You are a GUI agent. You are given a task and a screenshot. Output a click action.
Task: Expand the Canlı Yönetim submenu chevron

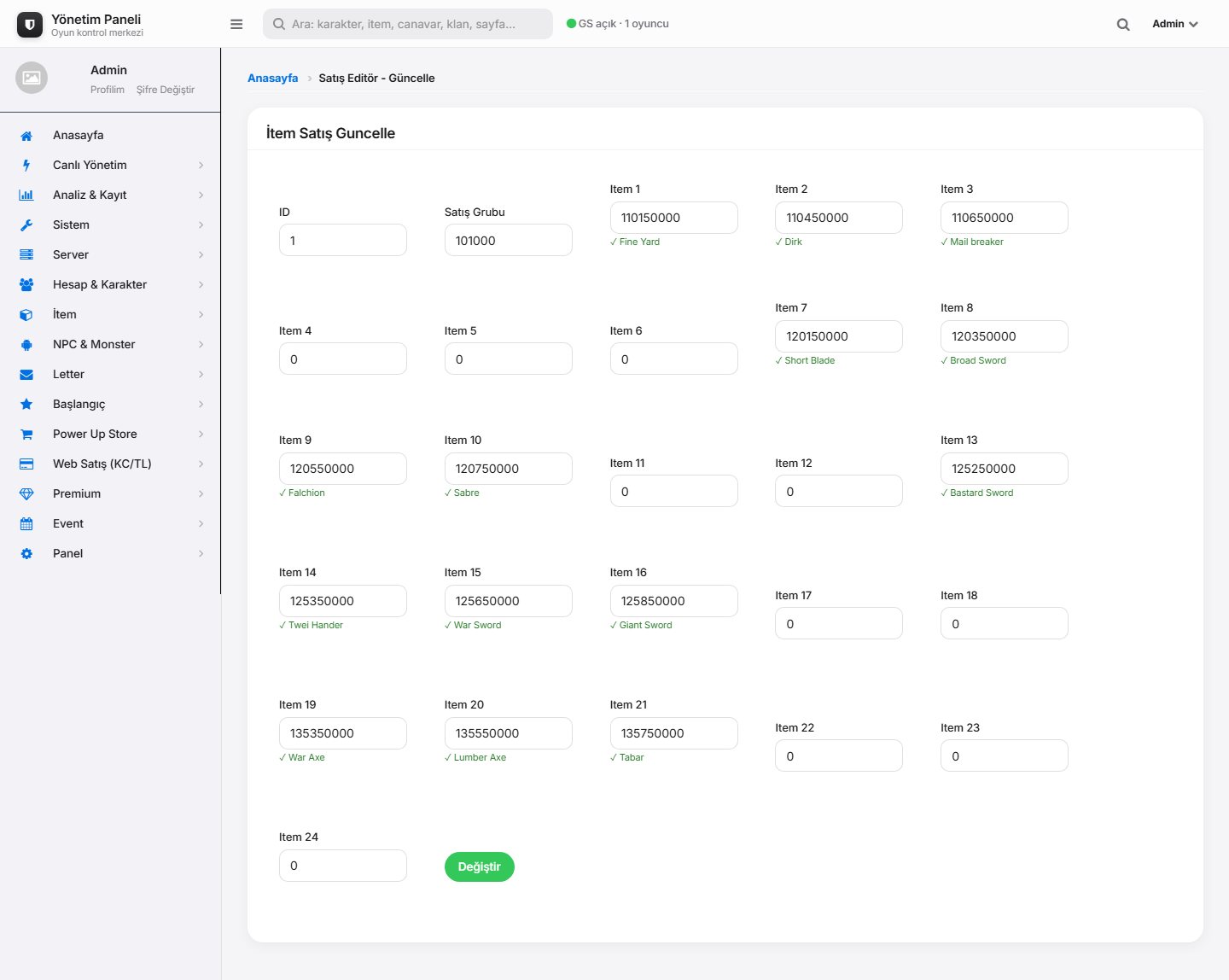pyautogui.click(x=201, y=166)
